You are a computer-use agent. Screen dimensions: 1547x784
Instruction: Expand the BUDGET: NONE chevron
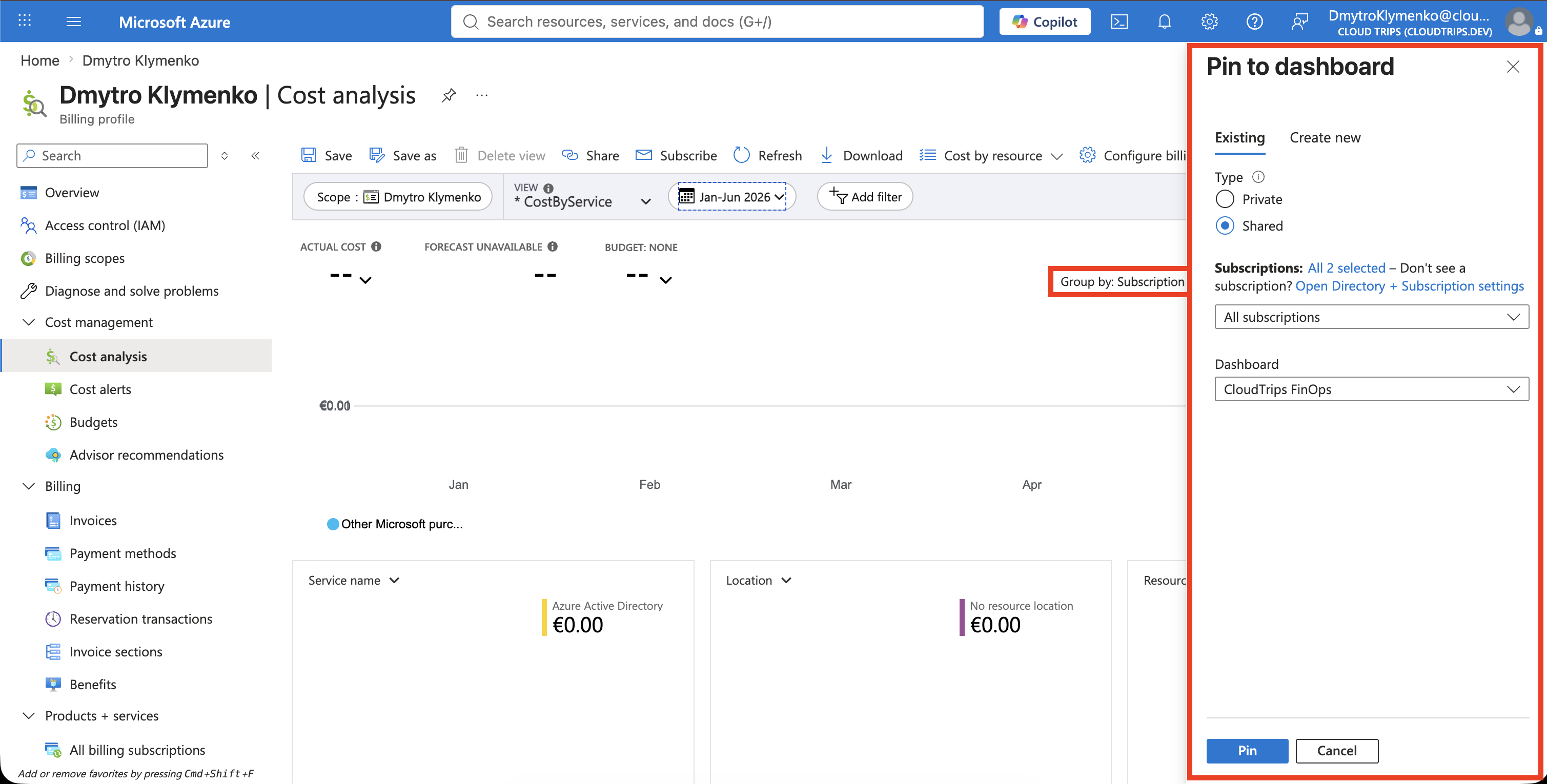click(x=665, y=280)
